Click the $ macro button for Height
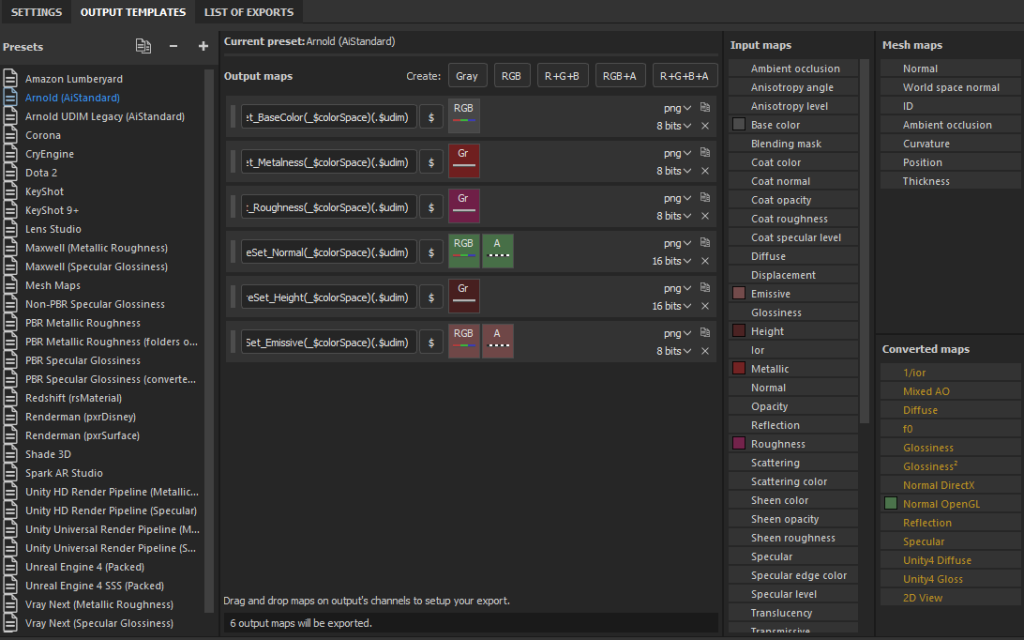Image resolution: width=1024 pixels, height=640 pixels. click(x=431, y=297)
